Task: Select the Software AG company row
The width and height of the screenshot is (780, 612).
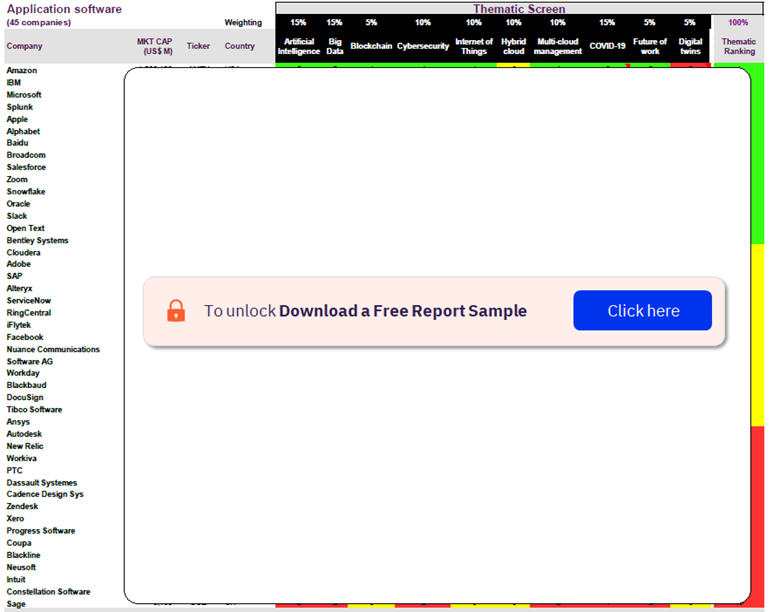Action: [x=30, y=361]
